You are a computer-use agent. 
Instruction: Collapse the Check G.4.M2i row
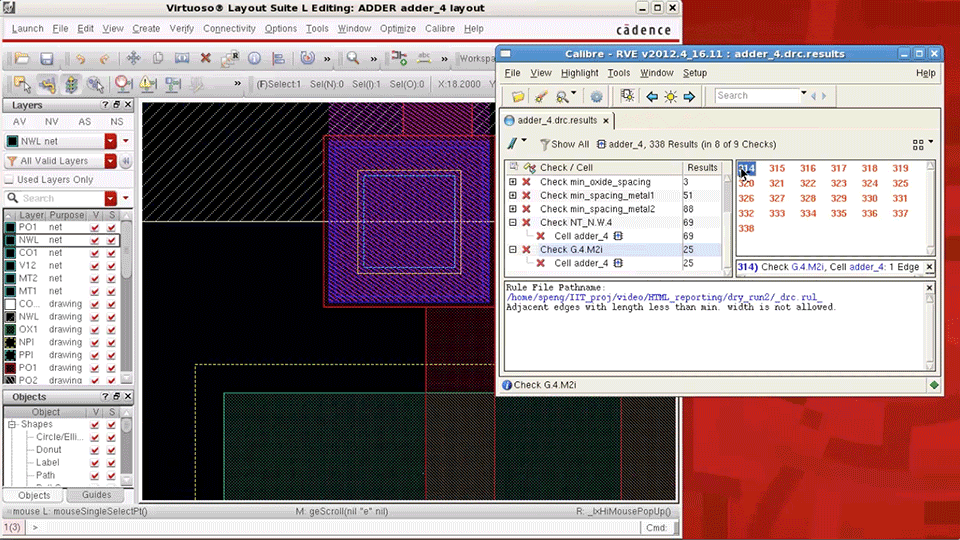(x=512, y=249)
